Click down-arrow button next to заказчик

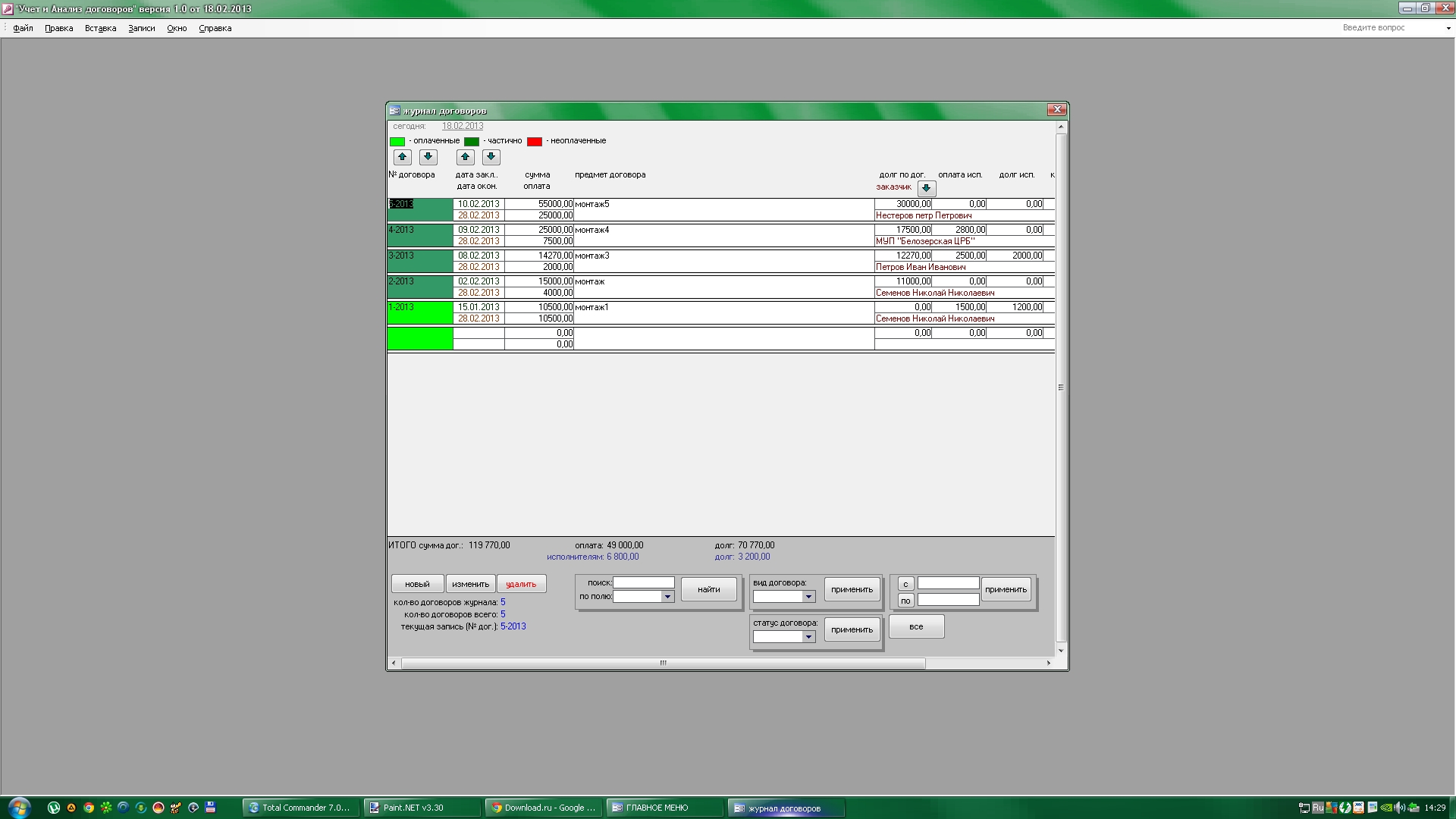pyautogui.click(x=926, y=188)
